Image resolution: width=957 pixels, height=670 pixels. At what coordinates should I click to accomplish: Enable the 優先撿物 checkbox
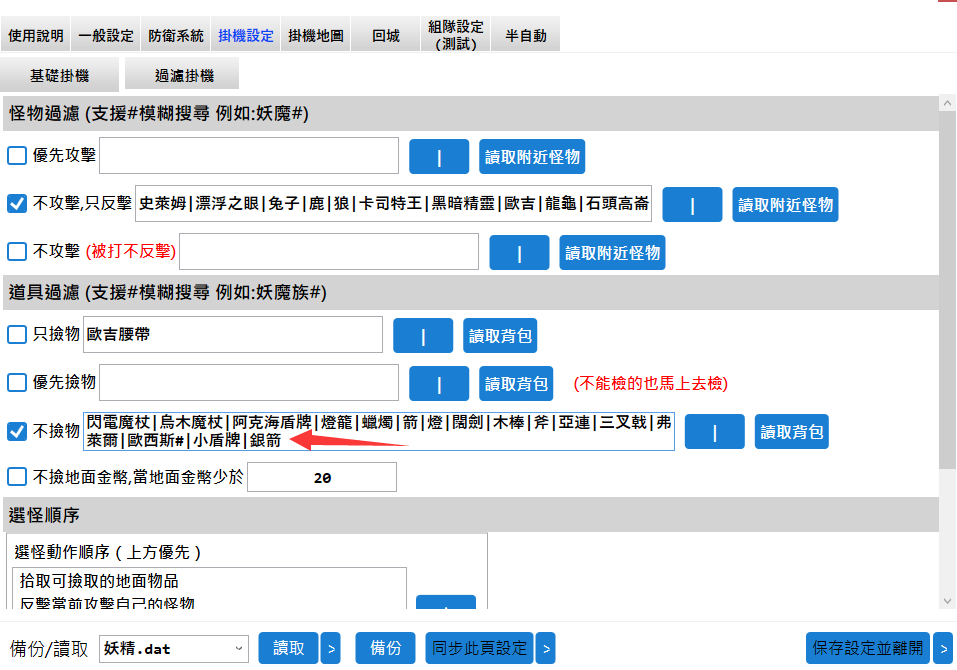pyautogui.click(x=17, y=383)
